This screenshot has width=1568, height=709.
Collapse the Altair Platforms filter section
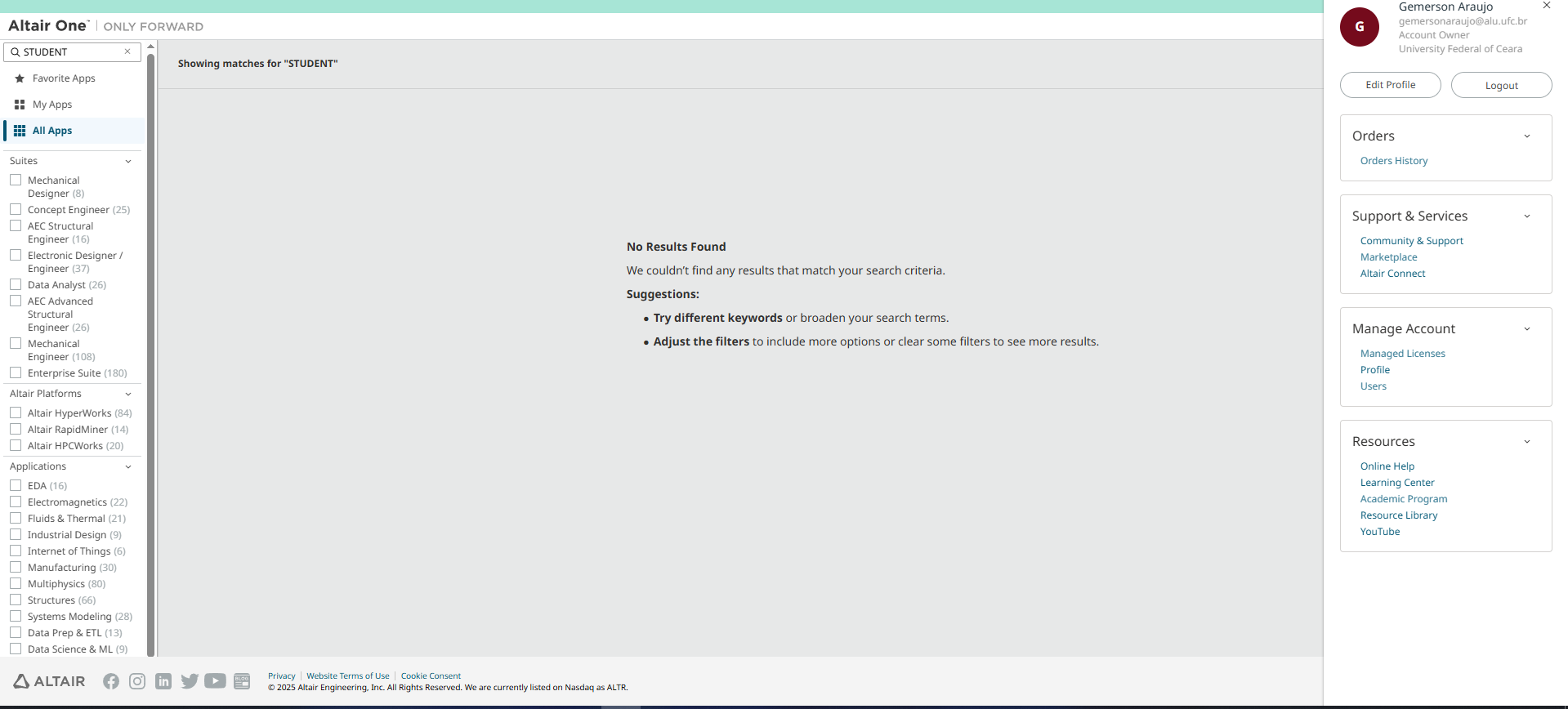(x=128, y=395)
